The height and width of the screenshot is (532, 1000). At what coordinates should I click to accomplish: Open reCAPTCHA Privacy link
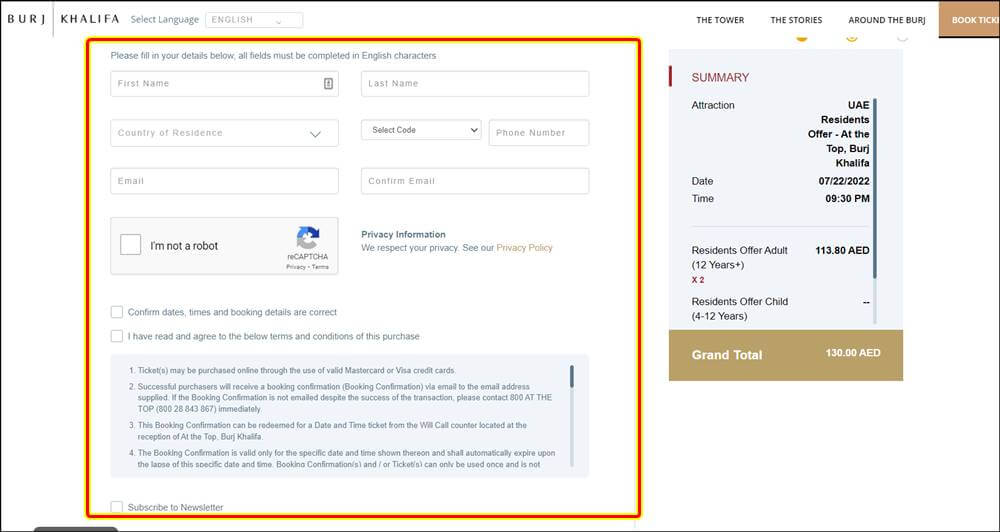296,267
